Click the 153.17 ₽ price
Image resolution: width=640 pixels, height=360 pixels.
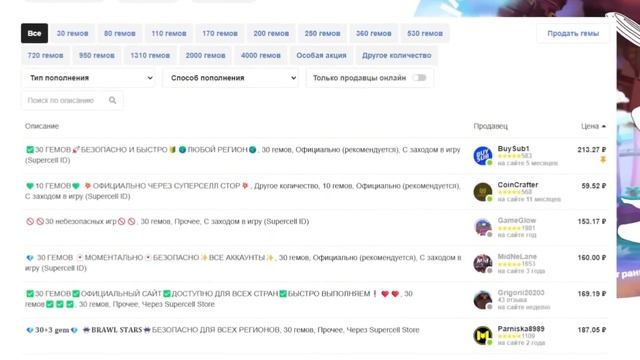[591, 222]
